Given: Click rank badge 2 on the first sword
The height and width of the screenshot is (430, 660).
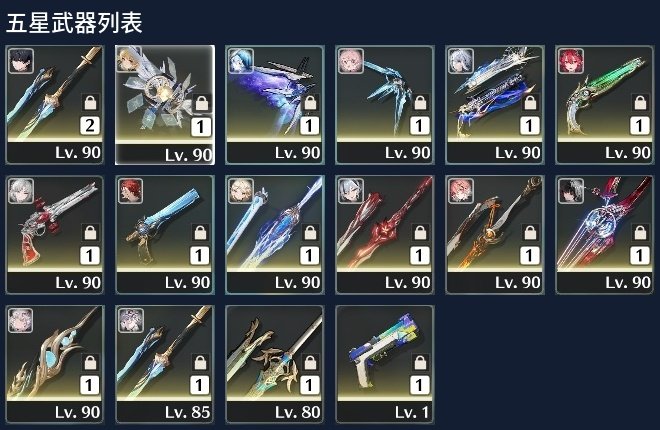Looking at the screenshot, I should pos(90,126).
